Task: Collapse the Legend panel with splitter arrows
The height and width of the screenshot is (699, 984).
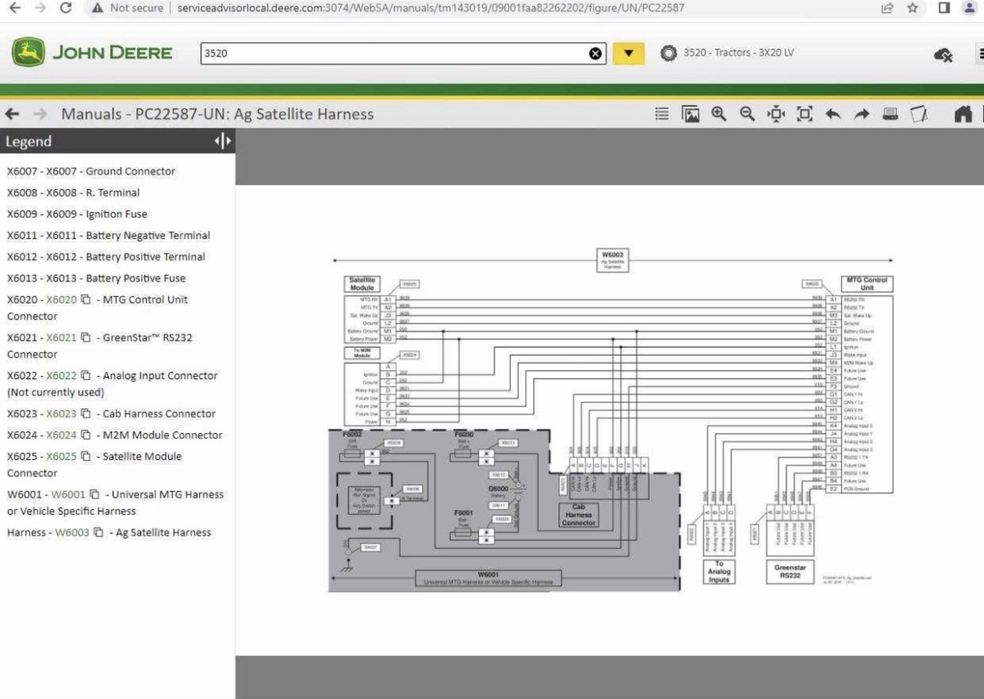Action: point(222,142)
